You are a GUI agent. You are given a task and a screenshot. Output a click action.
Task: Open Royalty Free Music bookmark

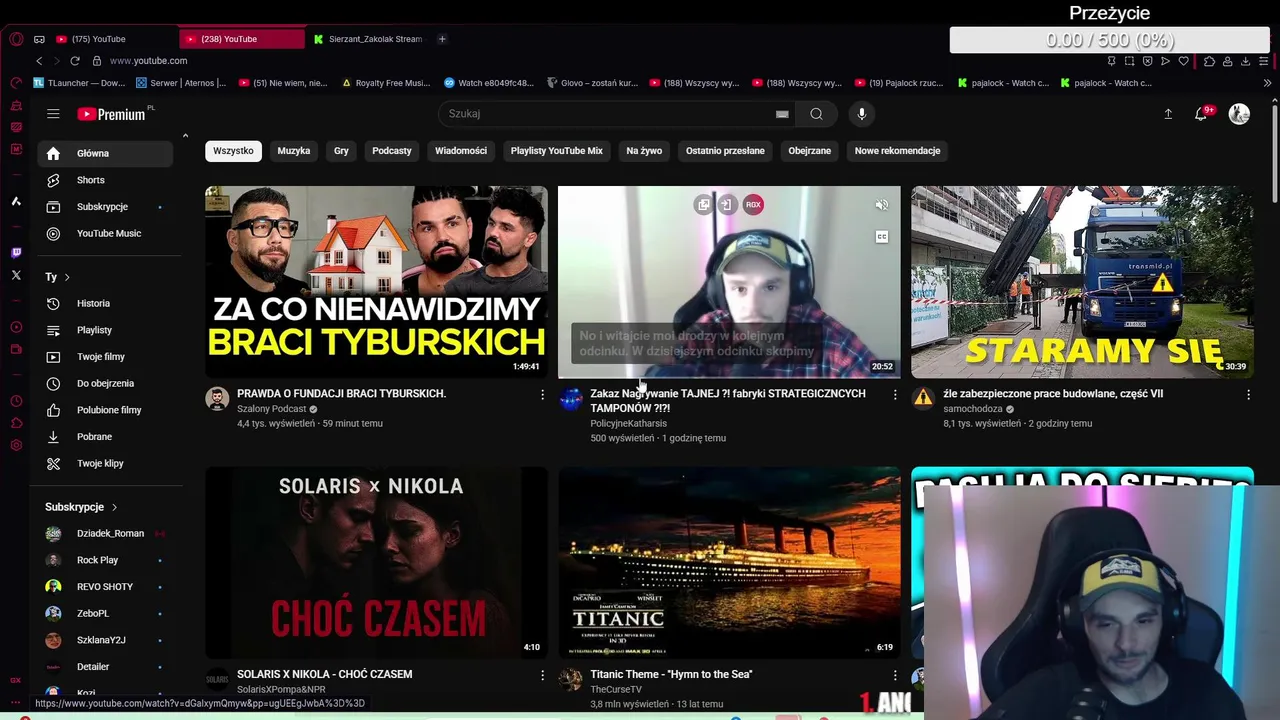click(386, 83)
